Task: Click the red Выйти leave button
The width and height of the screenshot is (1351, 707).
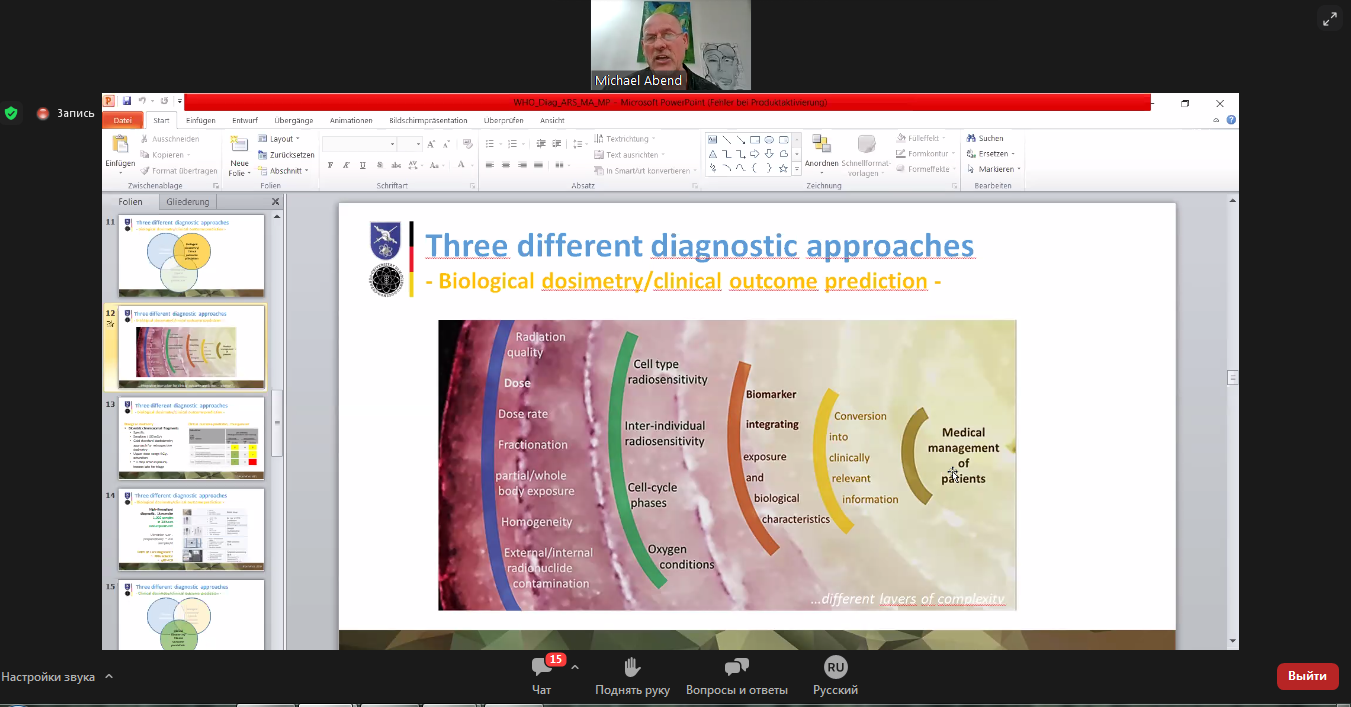Action: pyautogui.click(x=1307, y=676)
